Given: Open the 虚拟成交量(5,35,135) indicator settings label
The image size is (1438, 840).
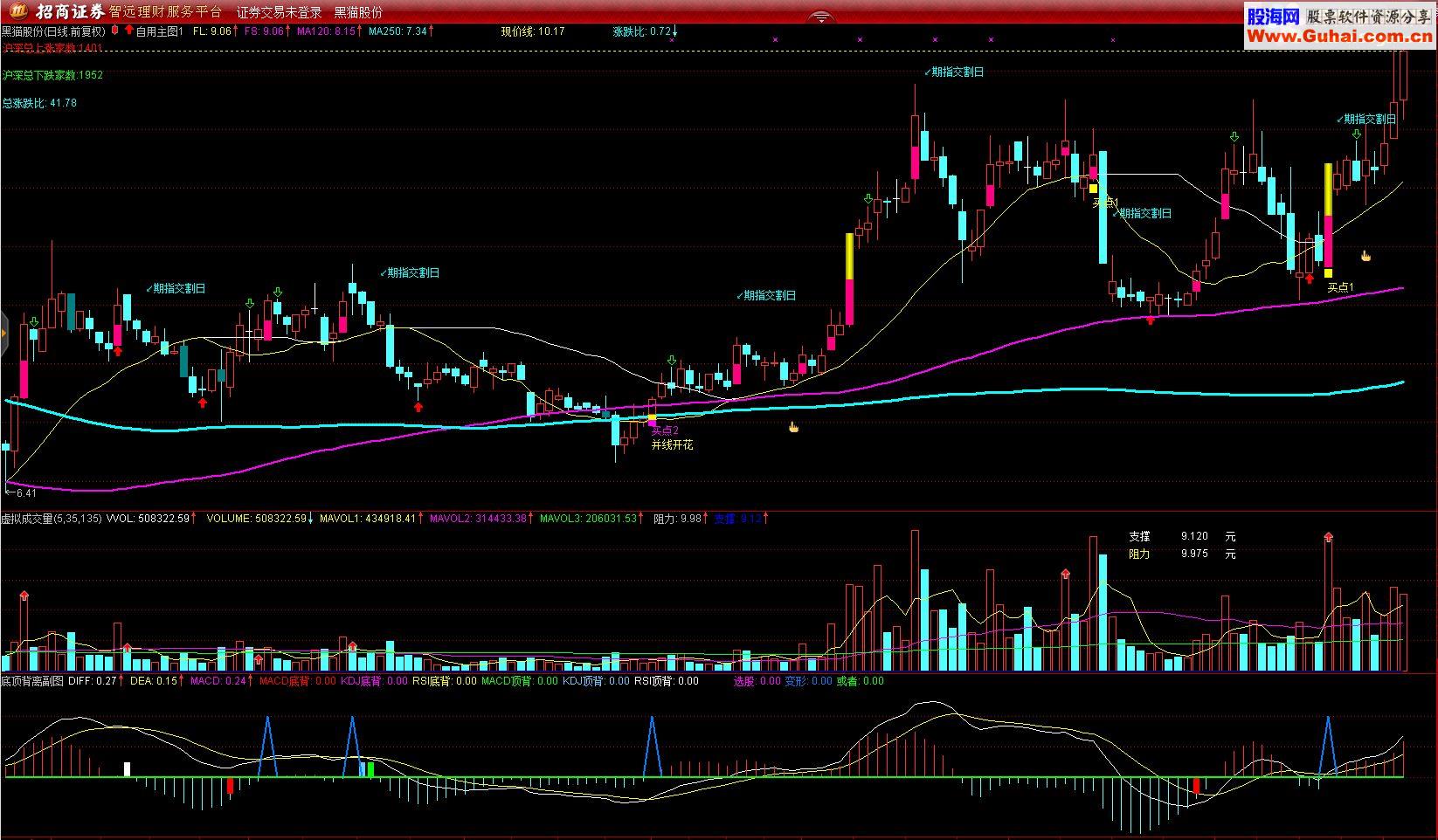Looking at the screenshot, I should point(52,519).
